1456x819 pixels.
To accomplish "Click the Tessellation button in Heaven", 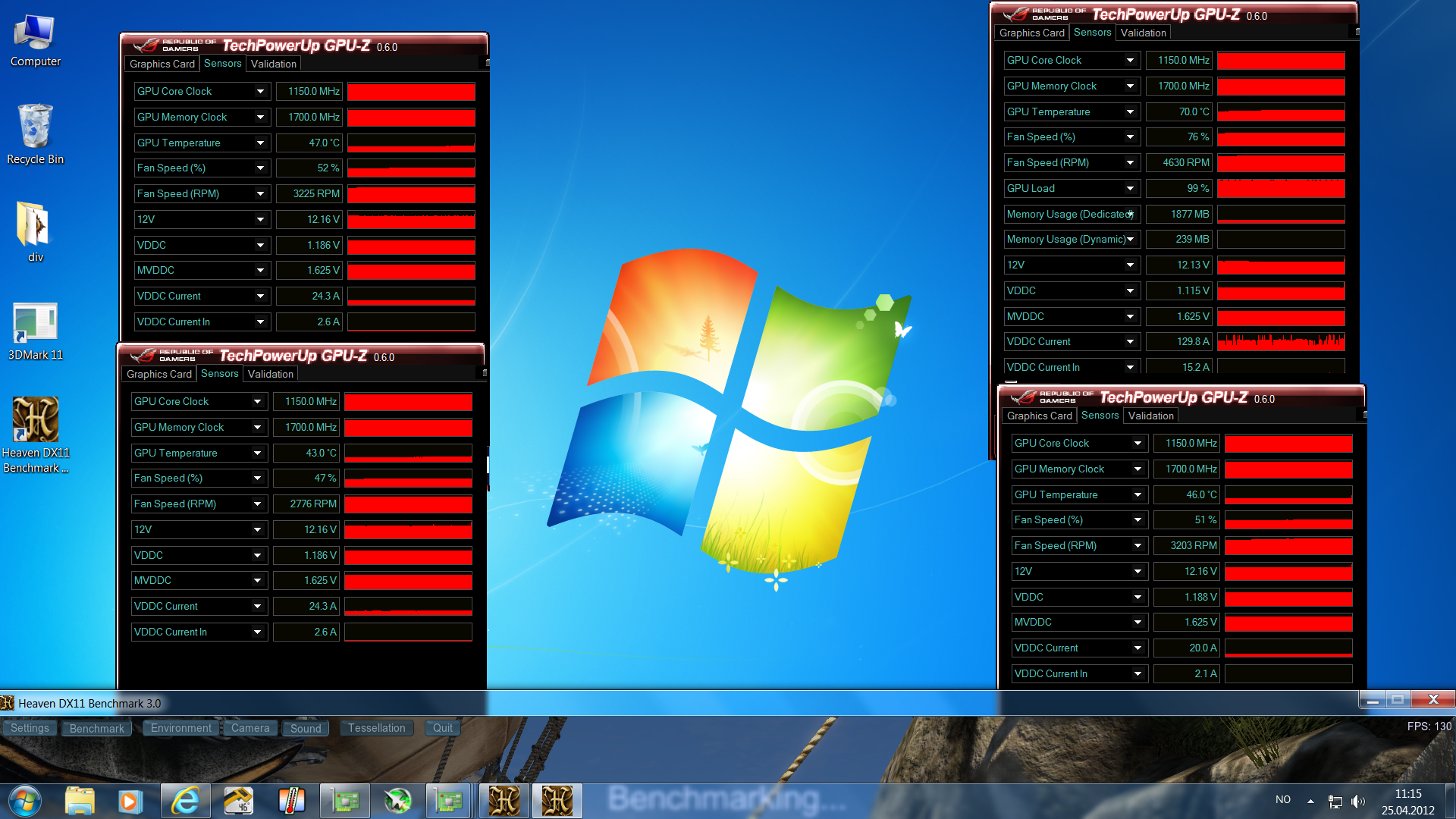I will 376,728.
